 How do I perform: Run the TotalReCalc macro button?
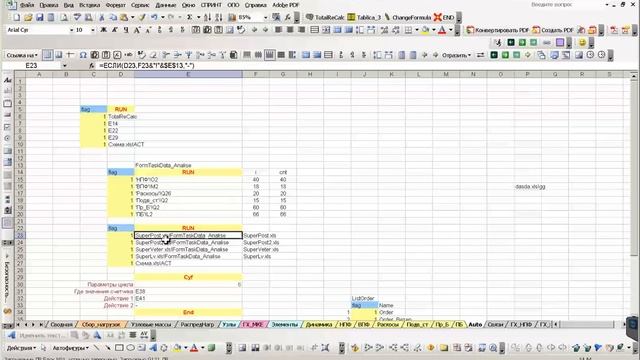point(325,18)
